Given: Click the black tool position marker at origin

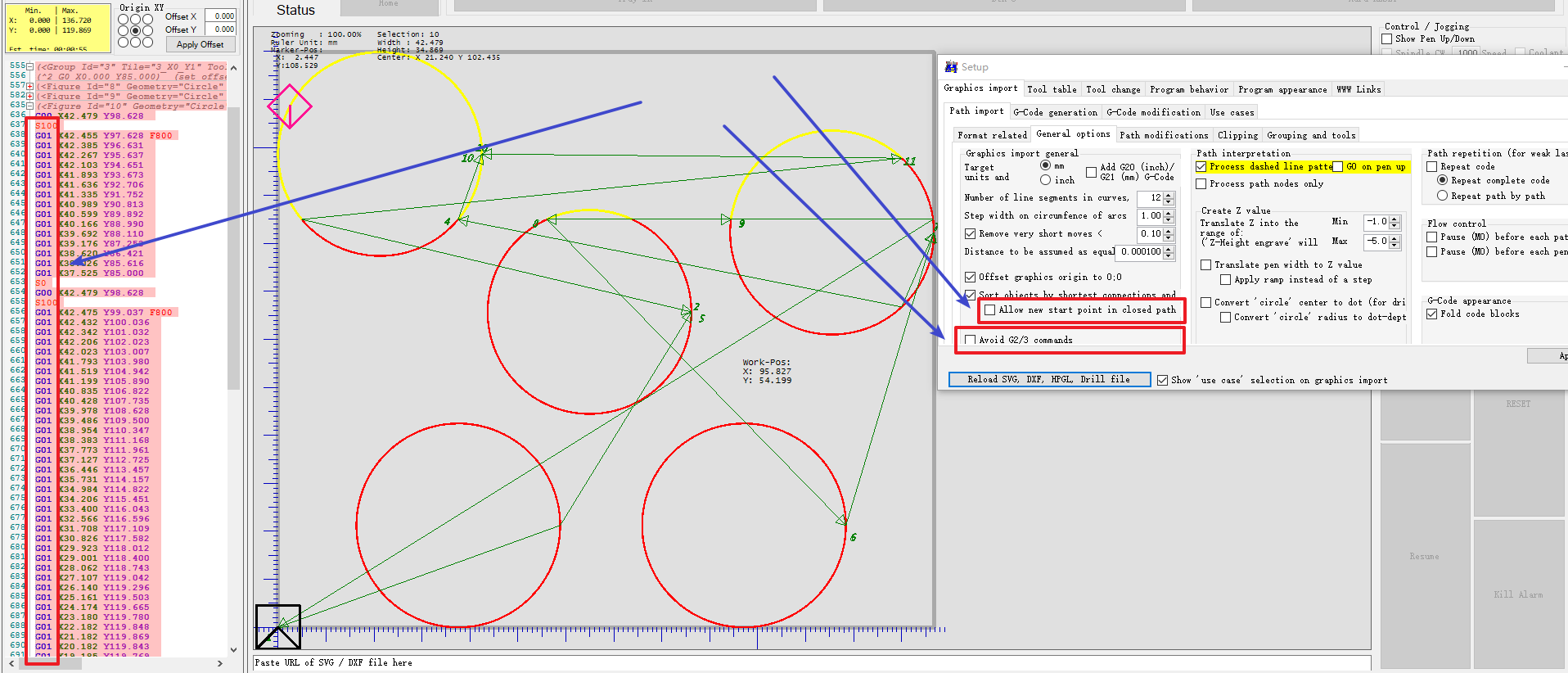Looking at the screenshot, I should tap(278, 626).
